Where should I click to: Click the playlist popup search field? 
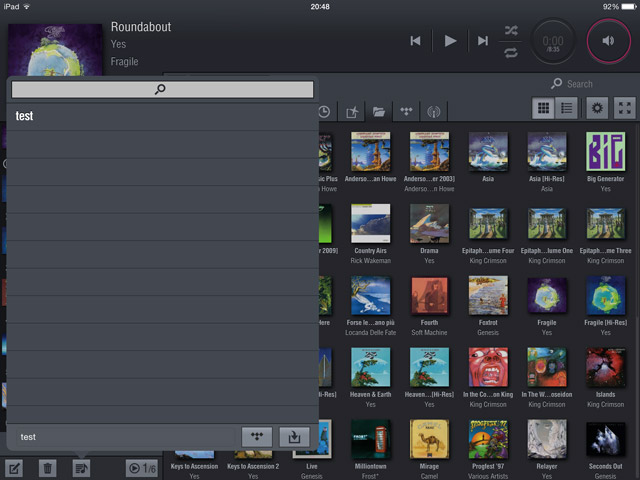162,90
